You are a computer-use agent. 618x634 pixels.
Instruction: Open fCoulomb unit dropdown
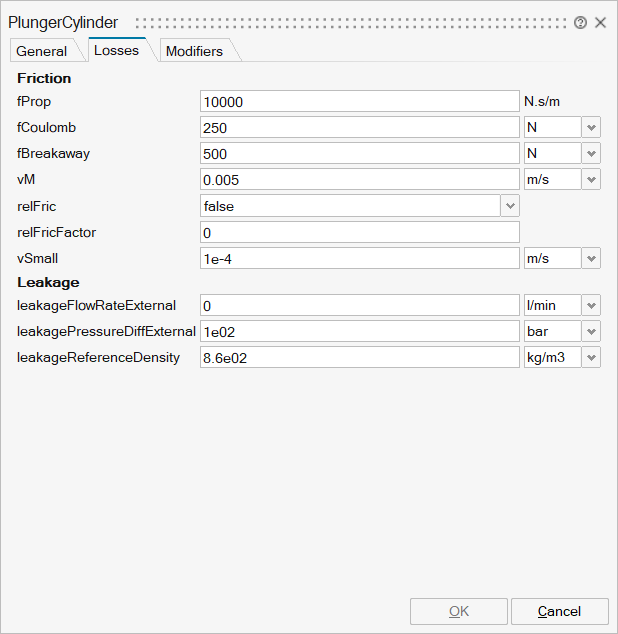point(591,128)
